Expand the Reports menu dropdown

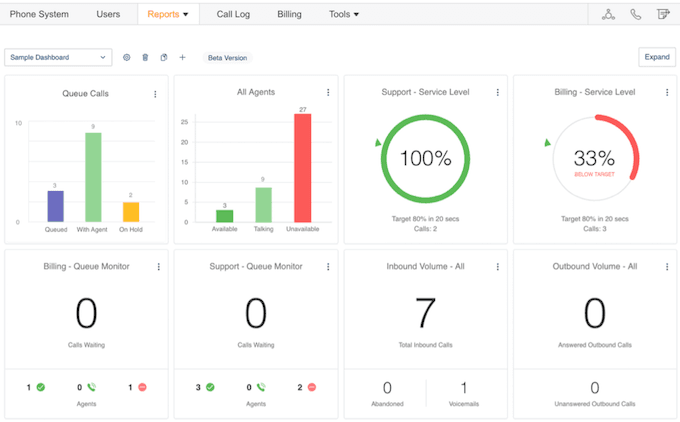point(168,14)
